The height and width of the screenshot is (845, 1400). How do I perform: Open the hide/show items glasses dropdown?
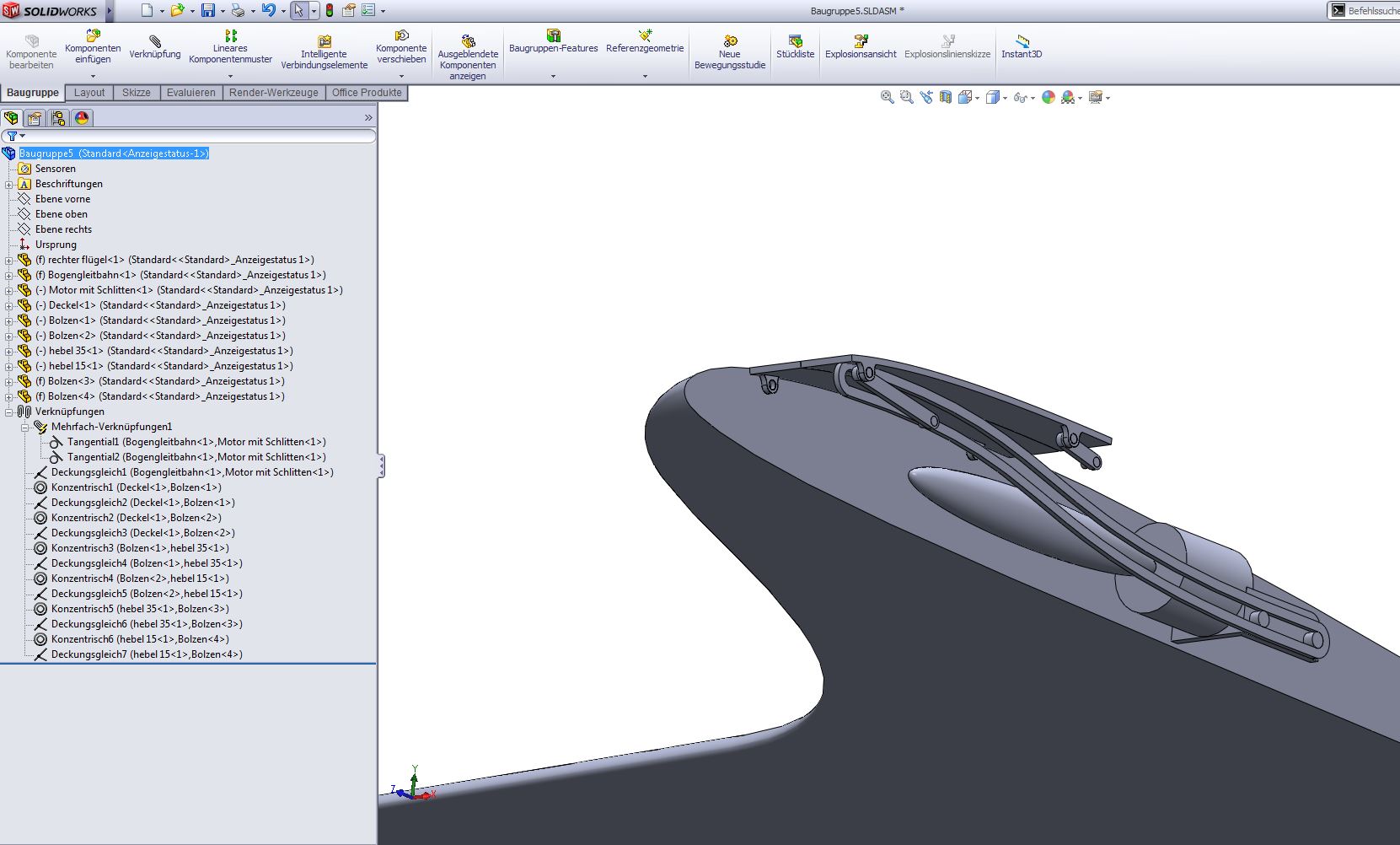coord(1022,98)
